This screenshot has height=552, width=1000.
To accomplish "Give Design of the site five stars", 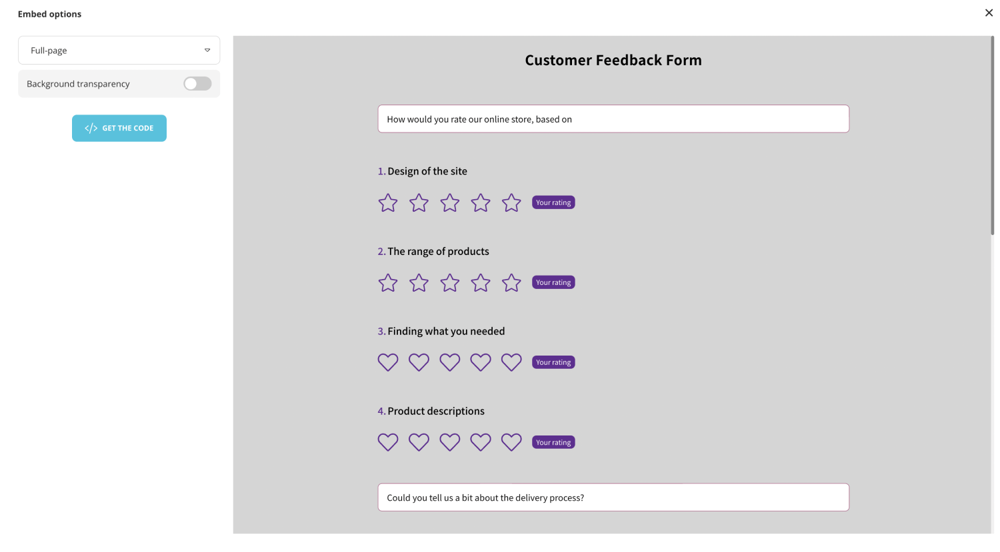I will (511, 203).
